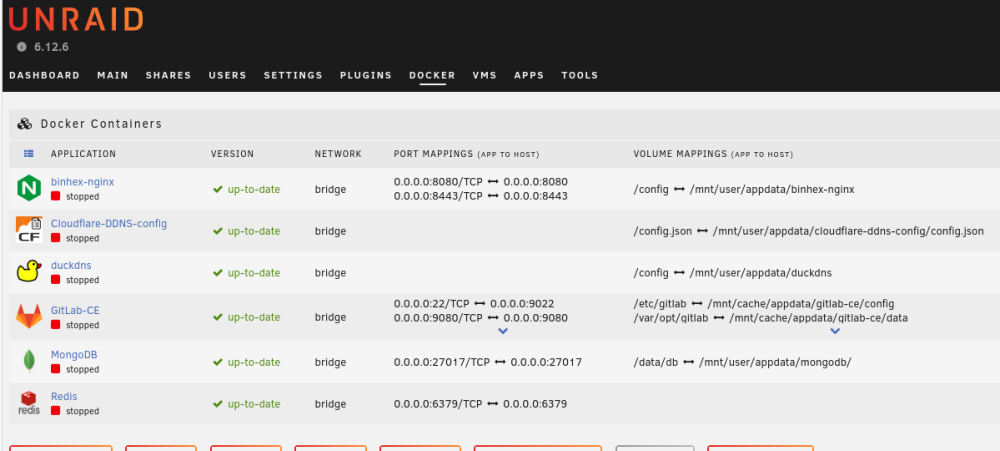
Task: Click the Unraid logo
Action: [76, 20]
